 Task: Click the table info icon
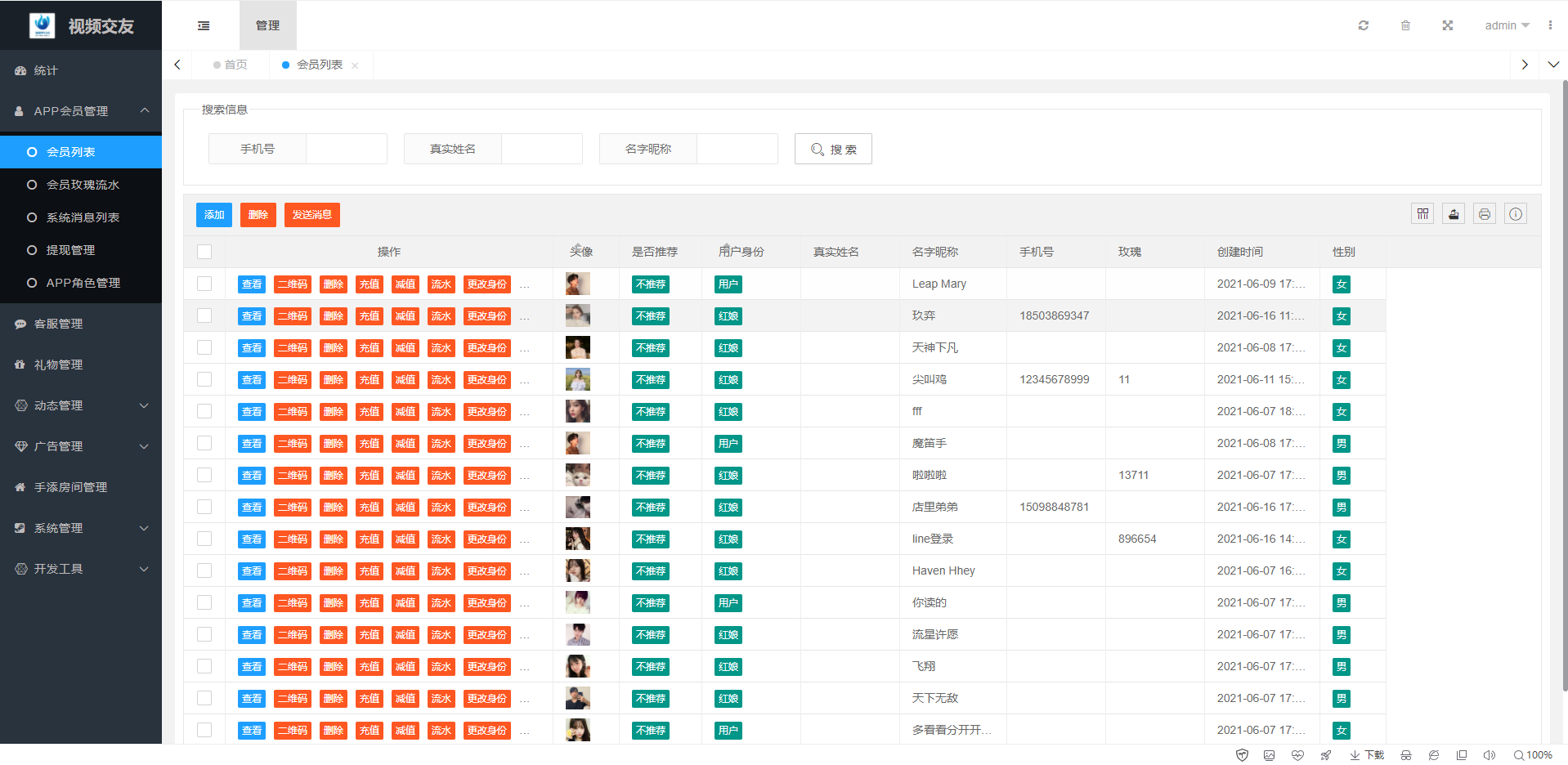tap(1516, 214)
